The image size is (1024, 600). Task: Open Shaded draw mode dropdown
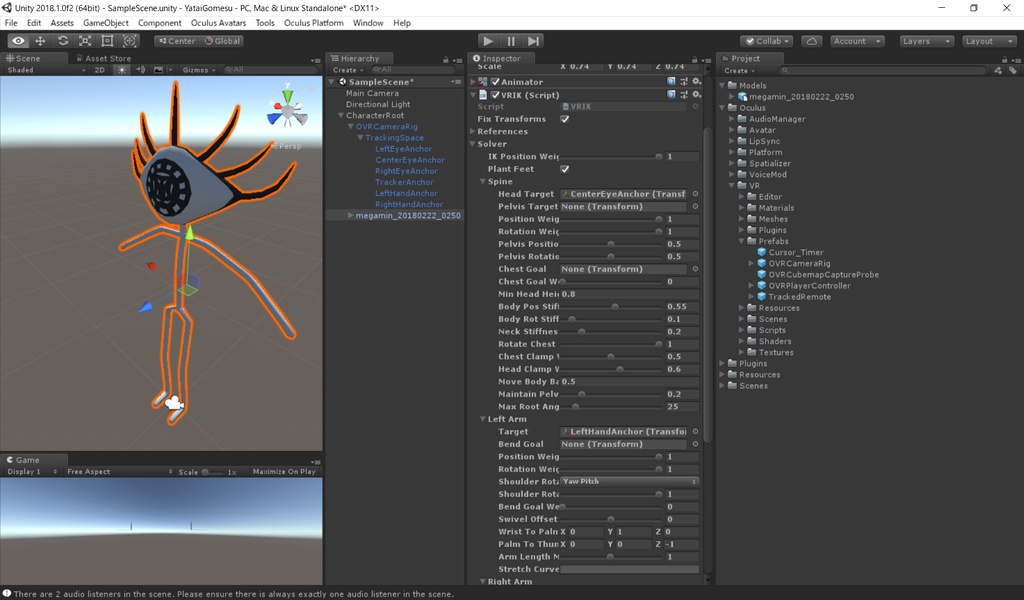[46, 70]
